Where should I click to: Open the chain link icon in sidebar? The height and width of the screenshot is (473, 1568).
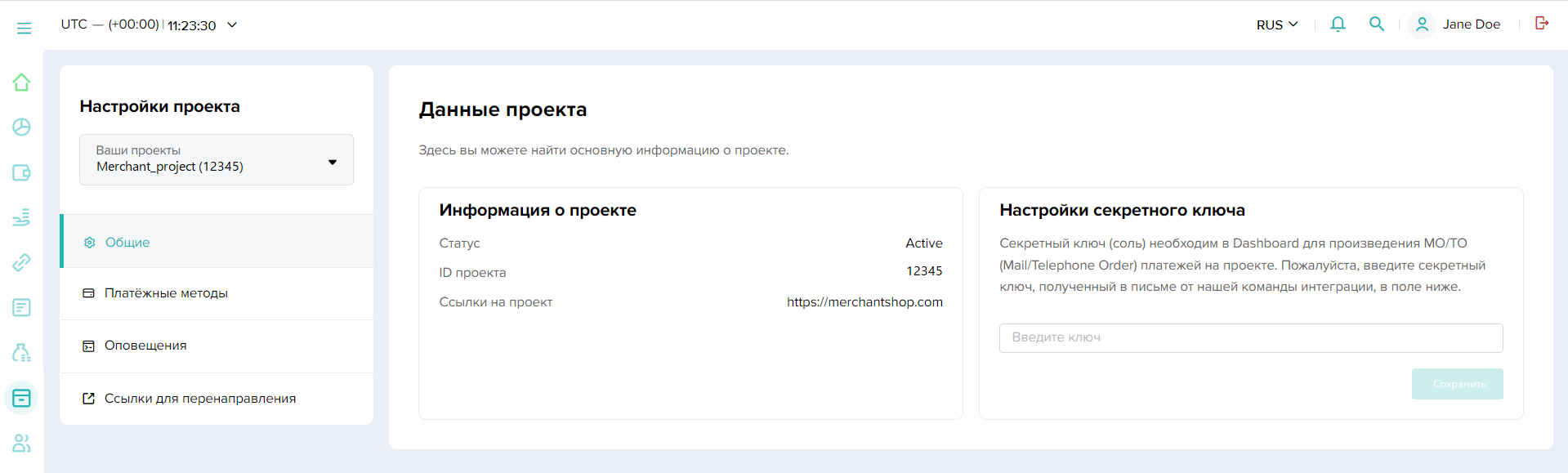21,262
